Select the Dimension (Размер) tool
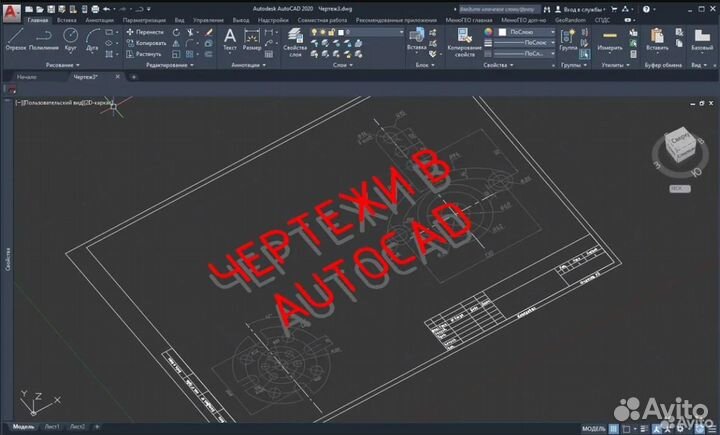720x435 pixels. [x=252, y=39]
